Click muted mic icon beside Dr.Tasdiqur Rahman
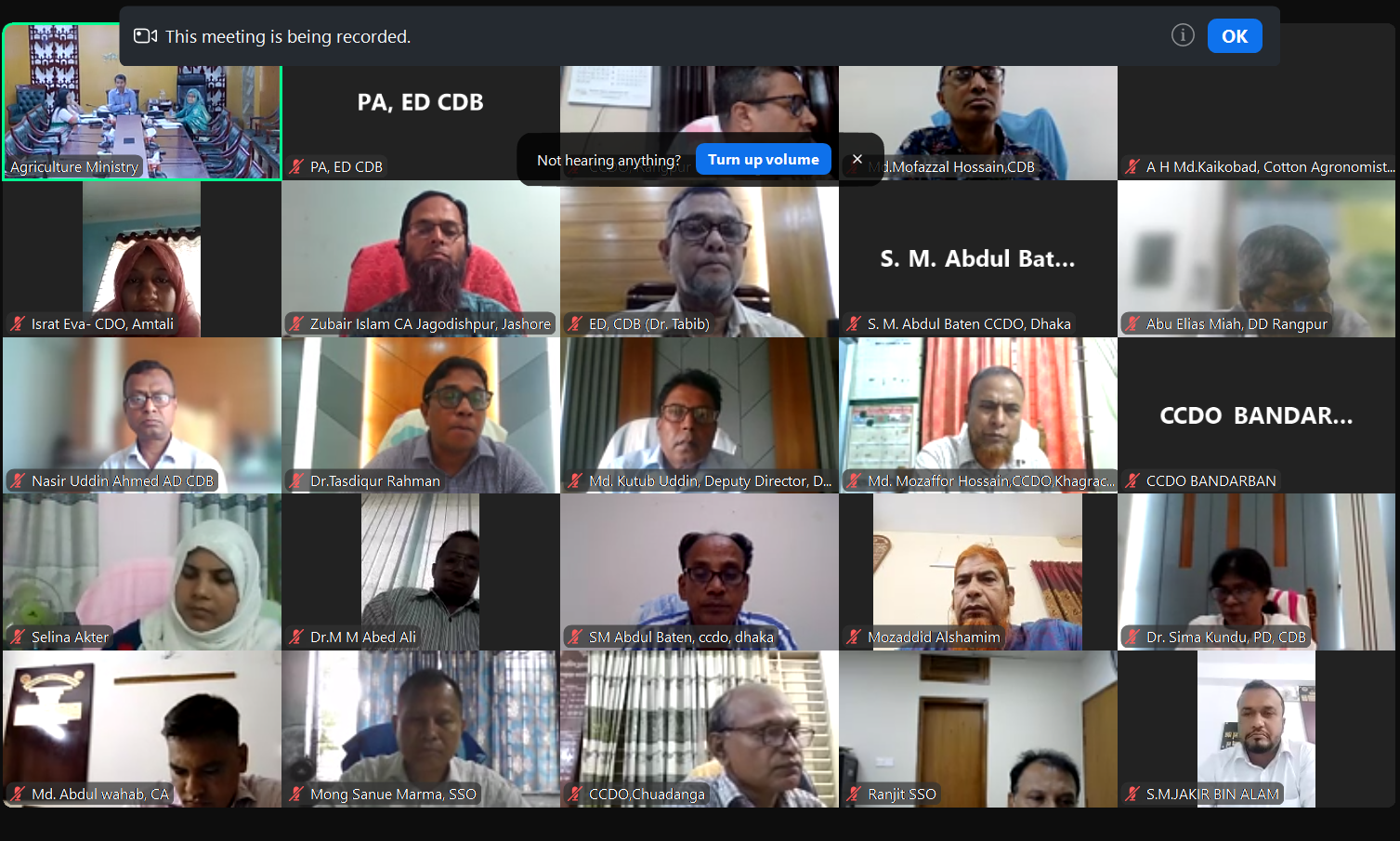1400x841 pixels. click(x=296, y=481)
